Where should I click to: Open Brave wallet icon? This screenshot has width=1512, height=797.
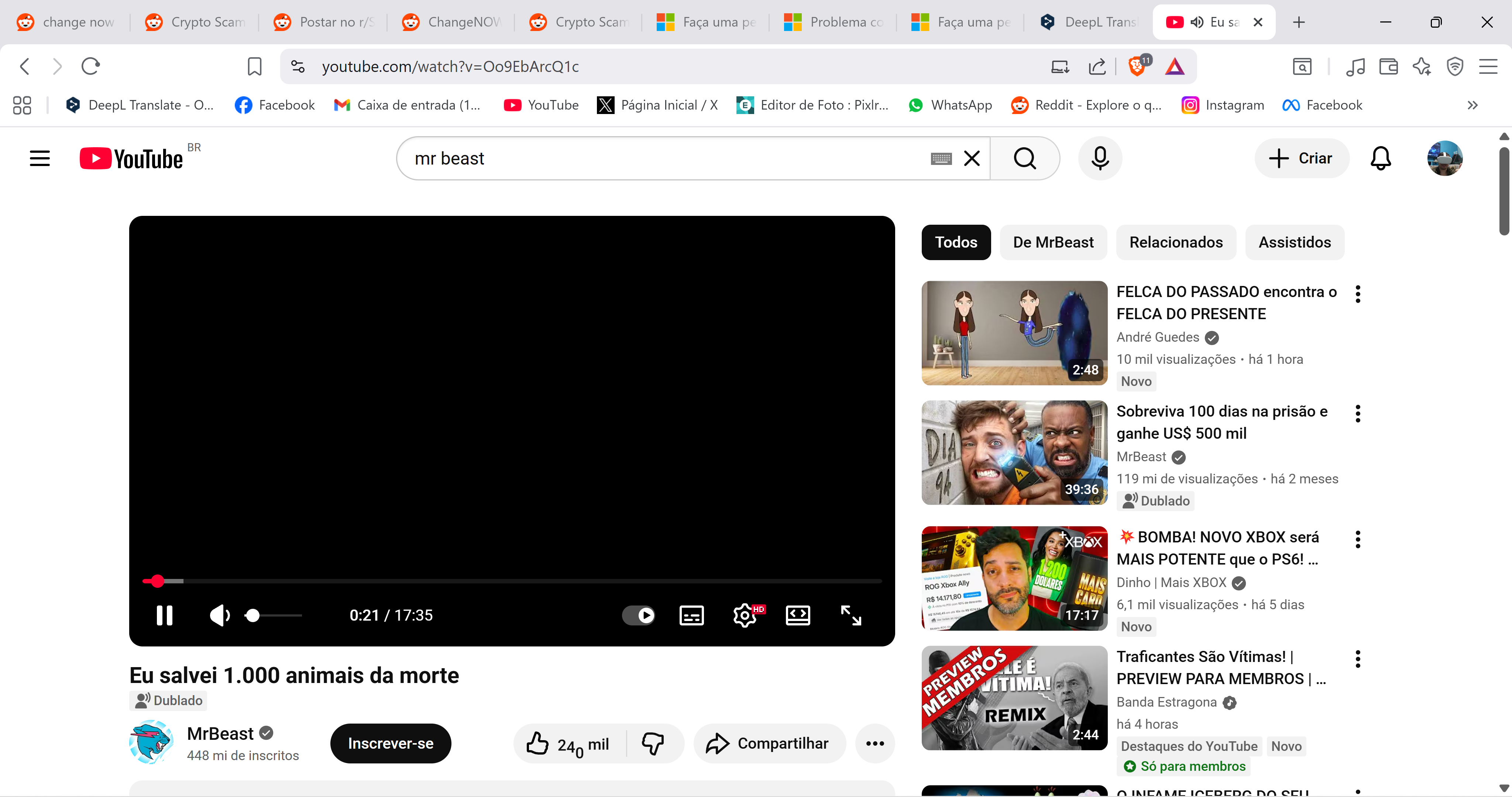click(x=1388, y=67)
